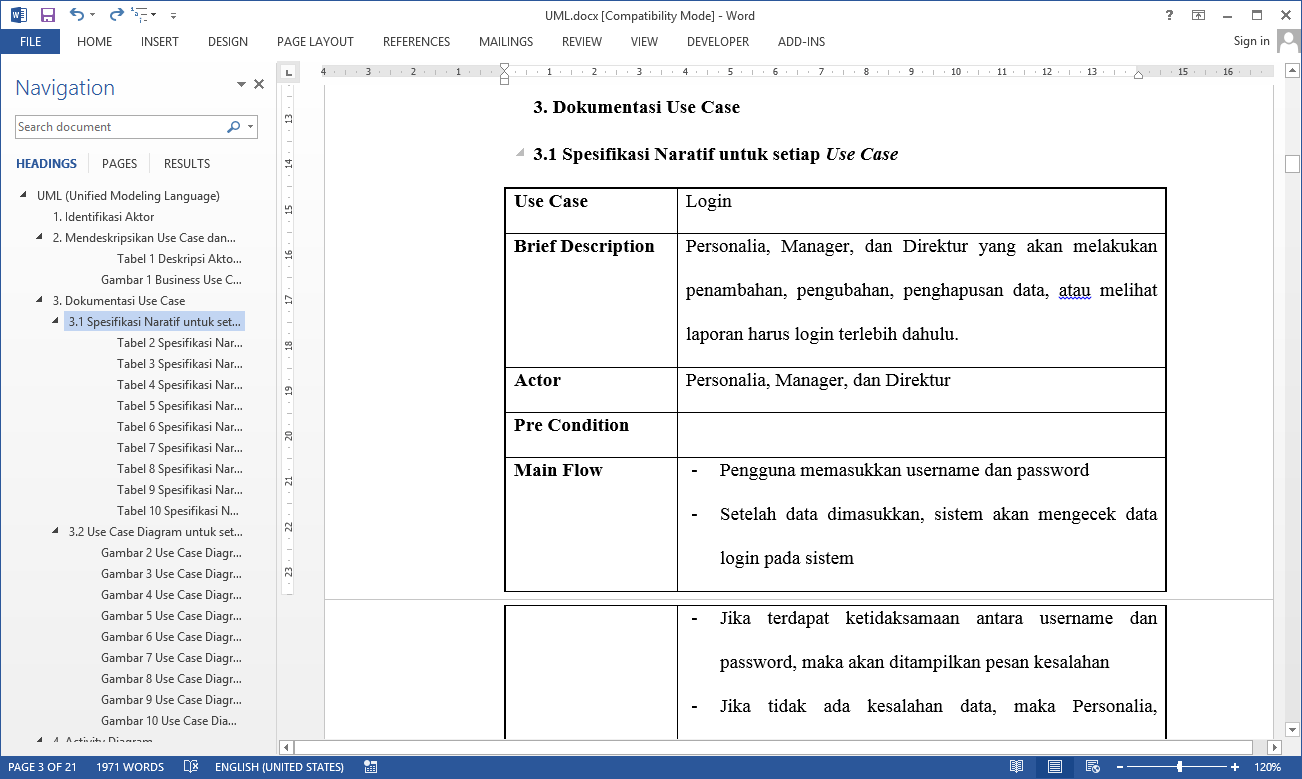This screenshot has width=1302, height=779.
Task: Open the search options dropdown arrow
Action: pos(250,127)
